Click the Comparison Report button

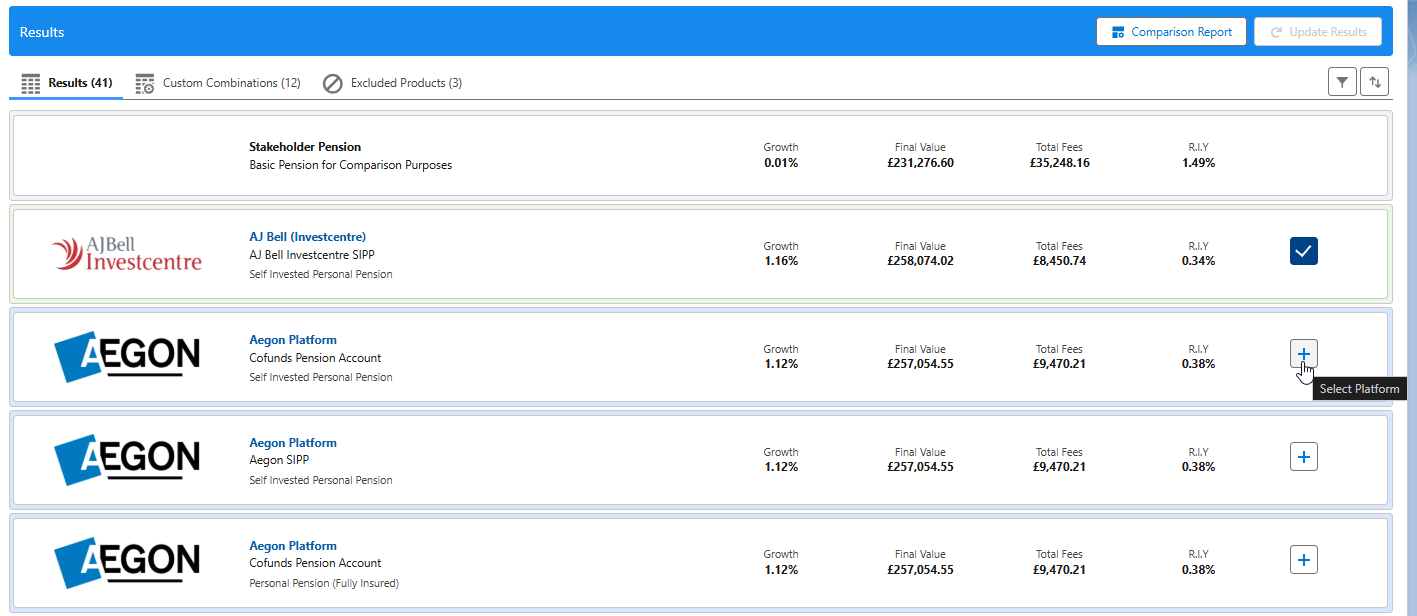[1172, 32]
